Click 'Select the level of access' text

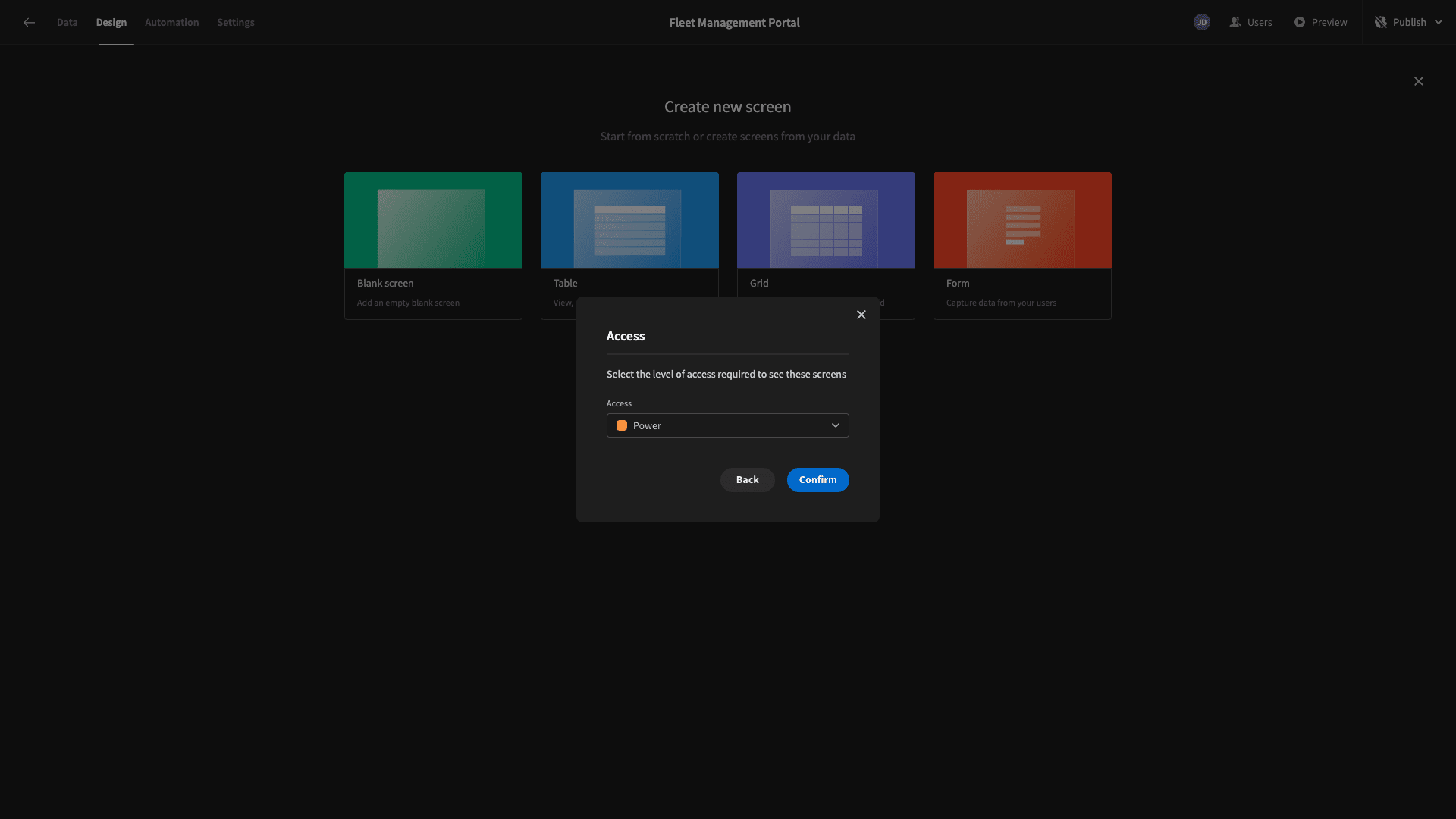tap(726, 375)
